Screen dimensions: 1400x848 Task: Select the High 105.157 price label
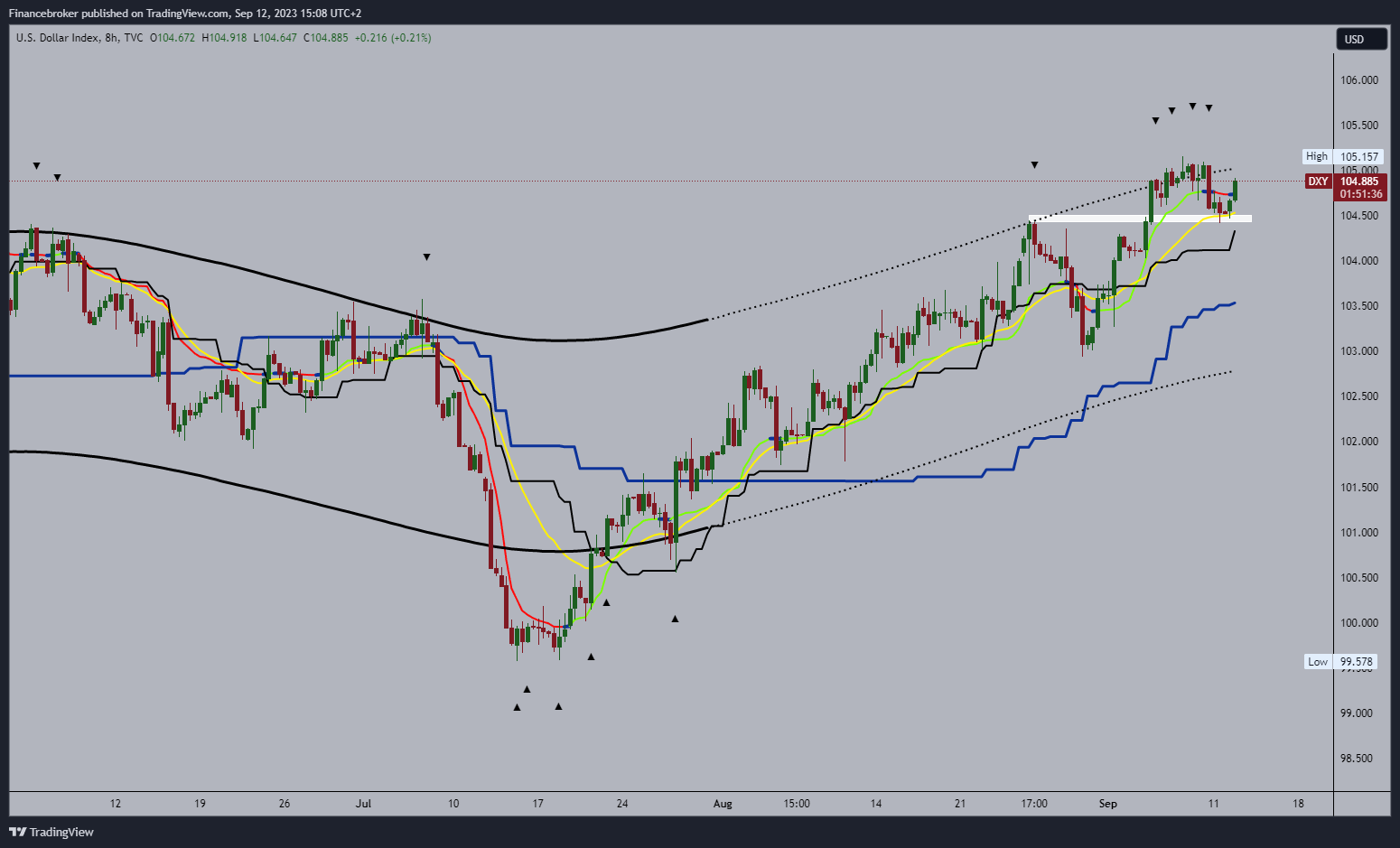(1341, 156)
